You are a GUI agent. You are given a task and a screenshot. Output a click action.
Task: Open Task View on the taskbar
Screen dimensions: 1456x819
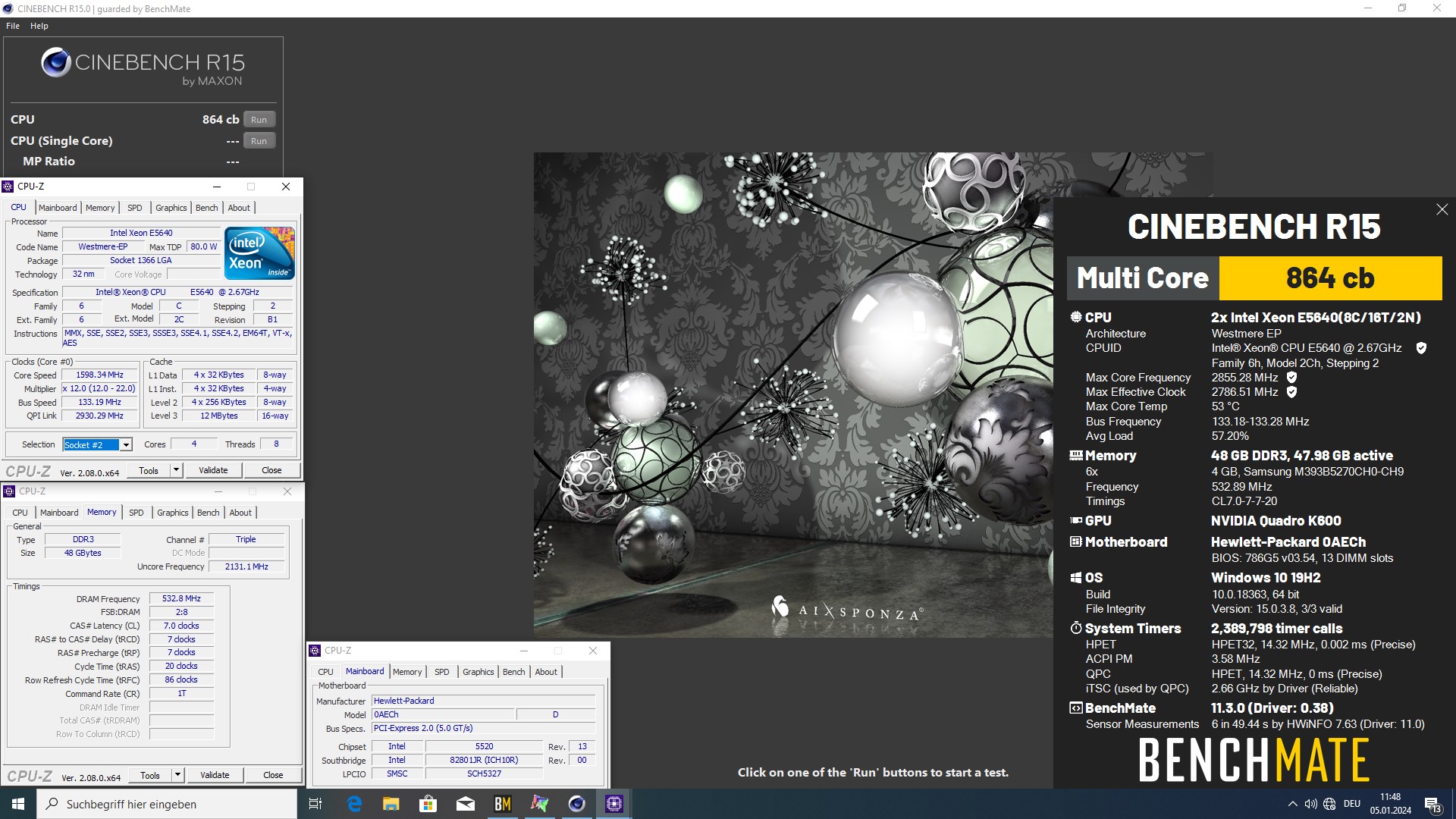(315, 804)
